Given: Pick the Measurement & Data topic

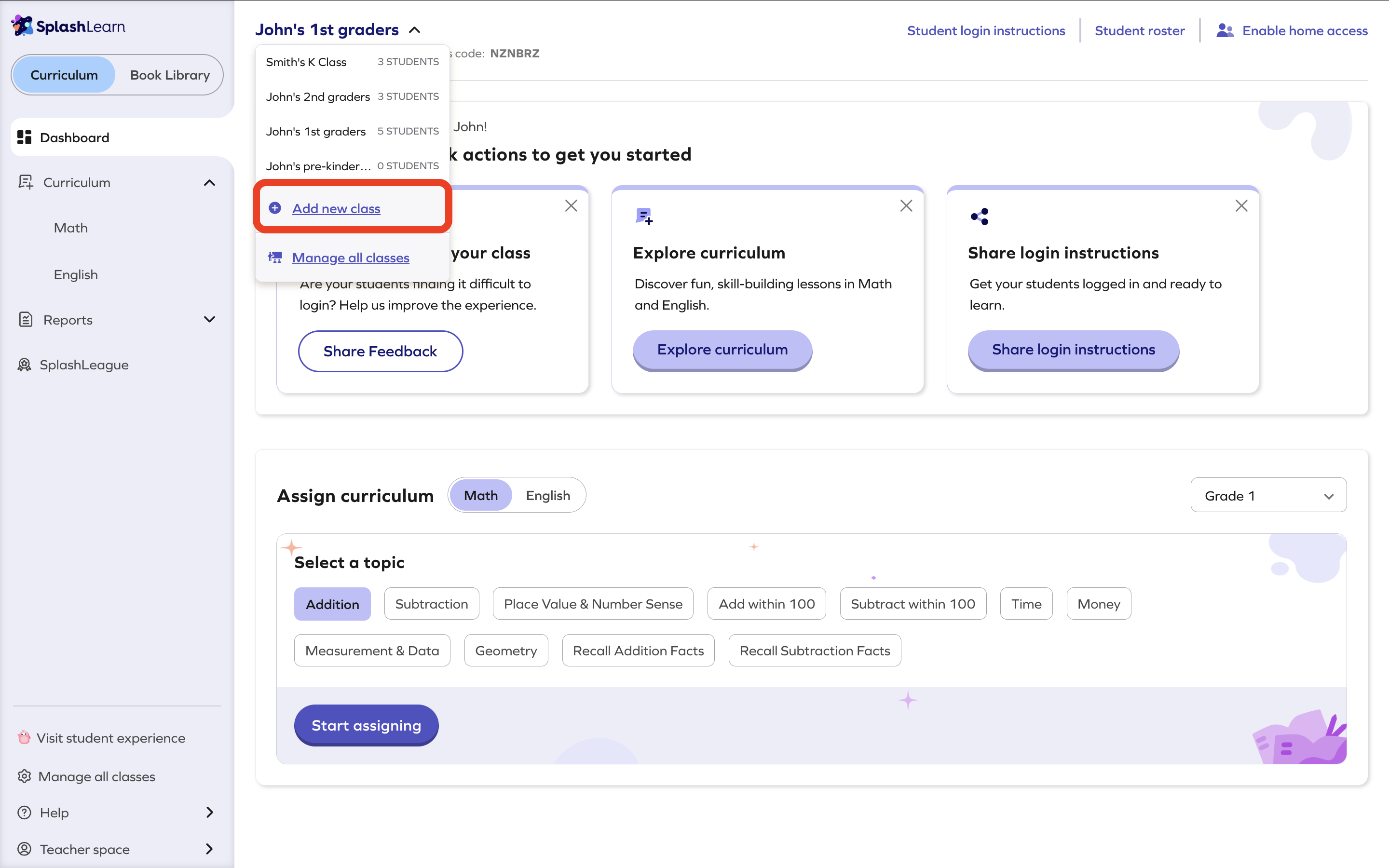Looking at the screenshot, I should point(372,651).
